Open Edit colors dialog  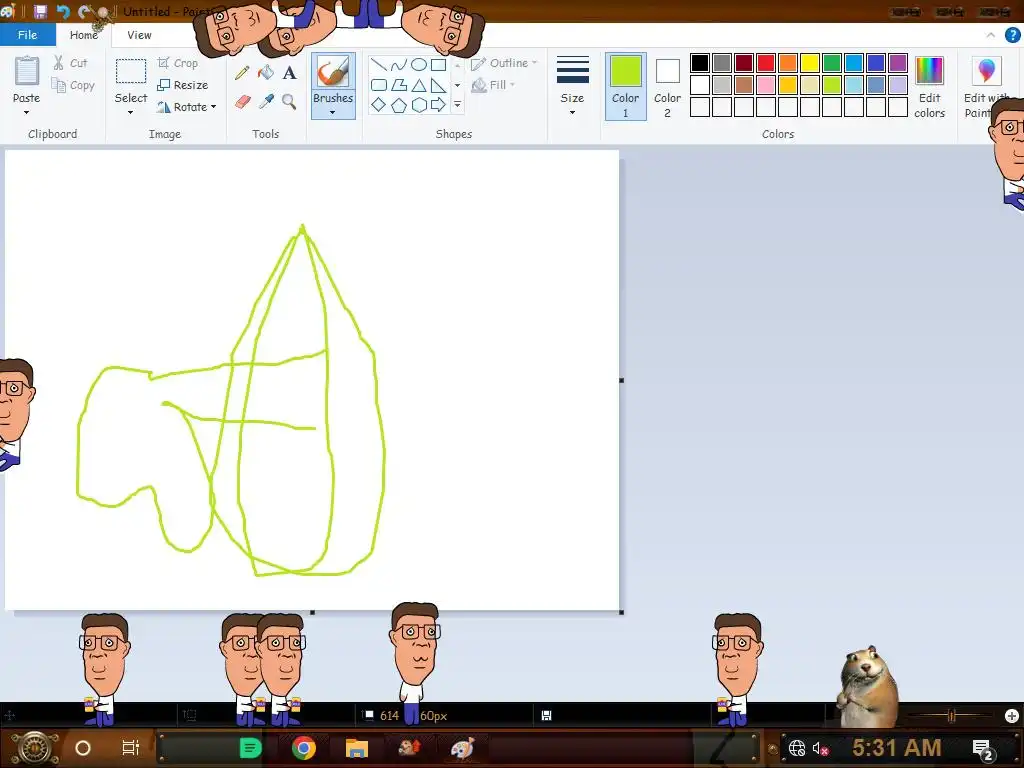pos(929,88)
